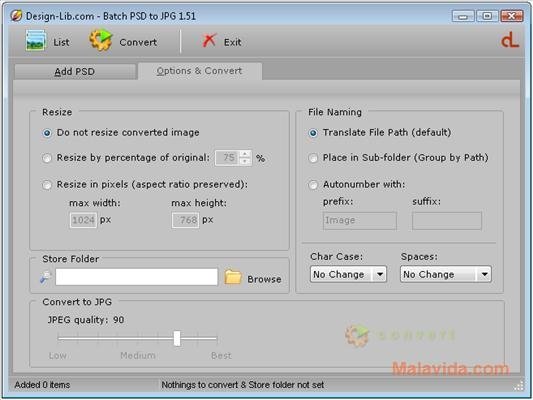Select Resize by percentage of original

(47, 158)
